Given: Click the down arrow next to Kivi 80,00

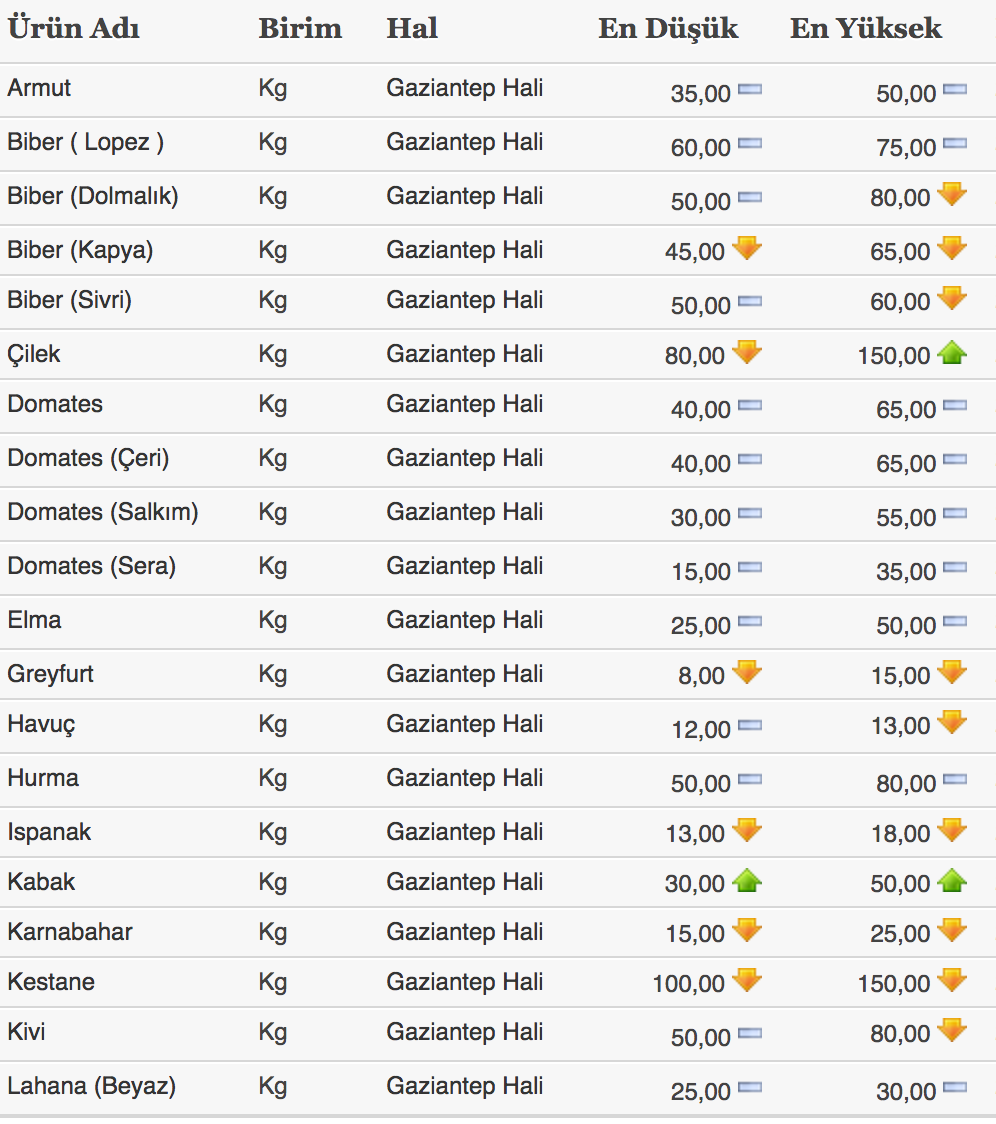Looking at the screenshot, I should point(952,1030).
